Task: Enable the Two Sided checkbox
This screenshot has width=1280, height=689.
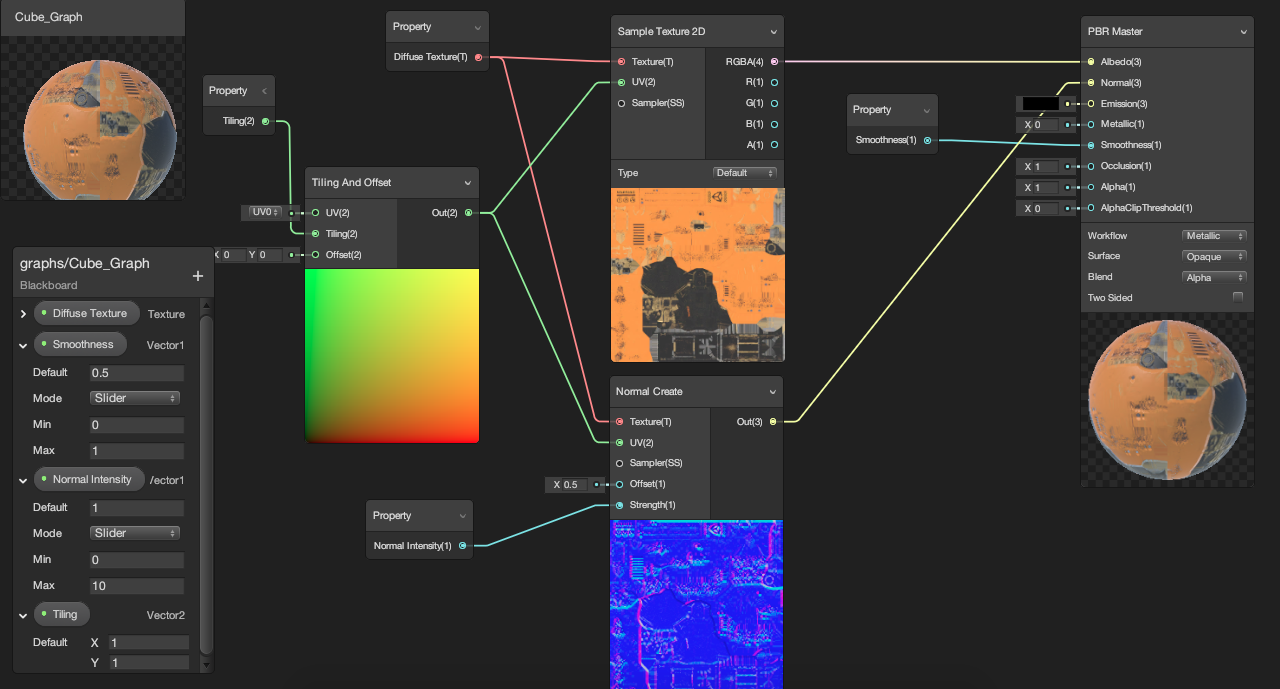Action: coord(1238,298)
